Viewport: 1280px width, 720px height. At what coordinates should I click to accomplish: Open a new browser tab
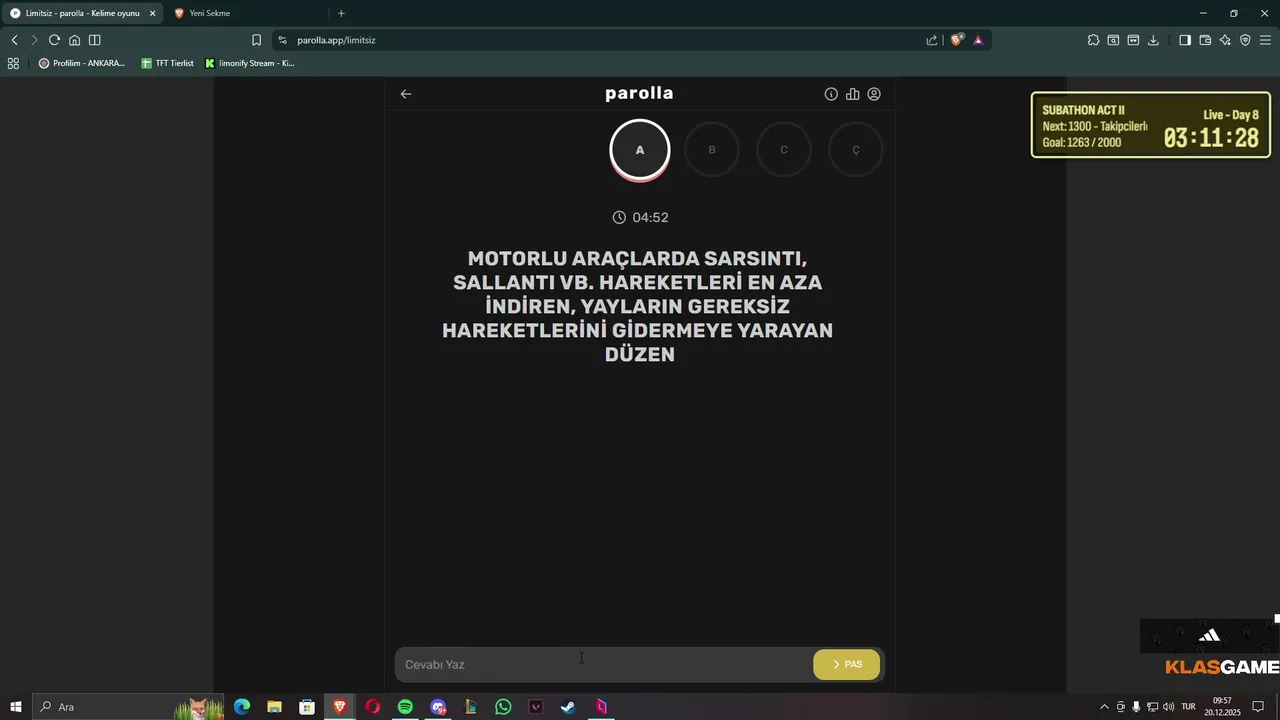[341, 13]
